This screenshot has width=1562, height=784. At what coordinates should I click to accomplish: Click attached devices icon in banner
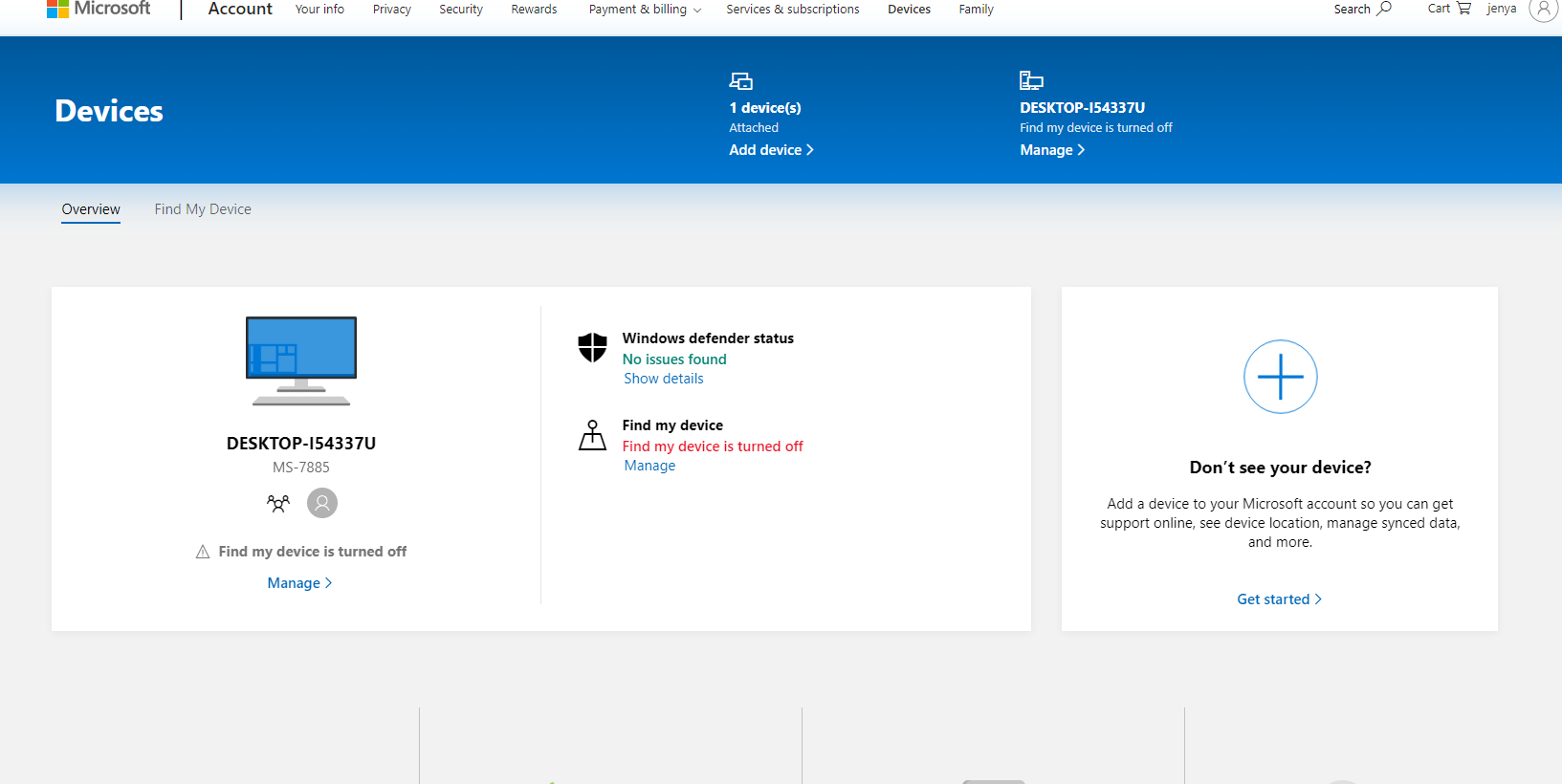point(741,81)
